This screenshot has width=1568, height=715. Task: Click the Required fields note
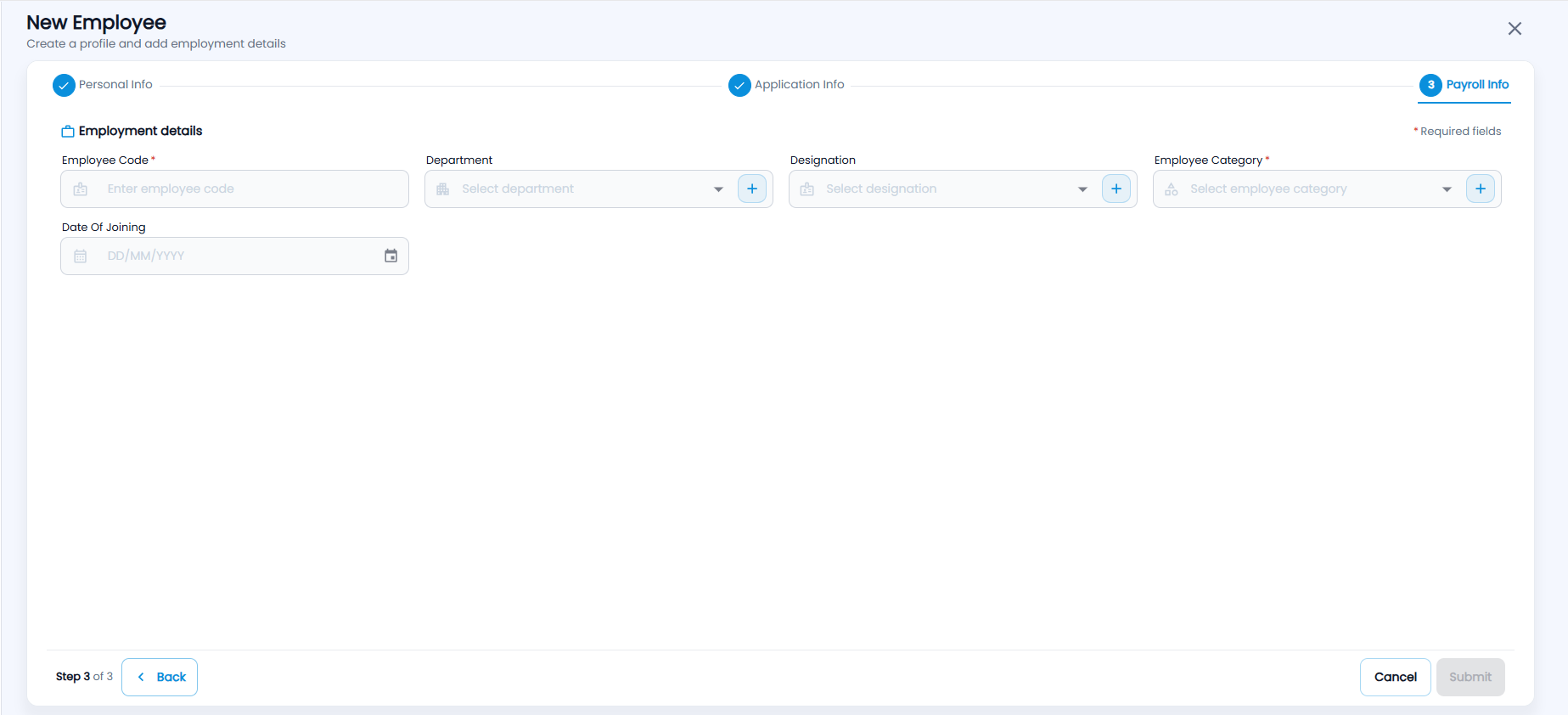tap(1458, 132)
